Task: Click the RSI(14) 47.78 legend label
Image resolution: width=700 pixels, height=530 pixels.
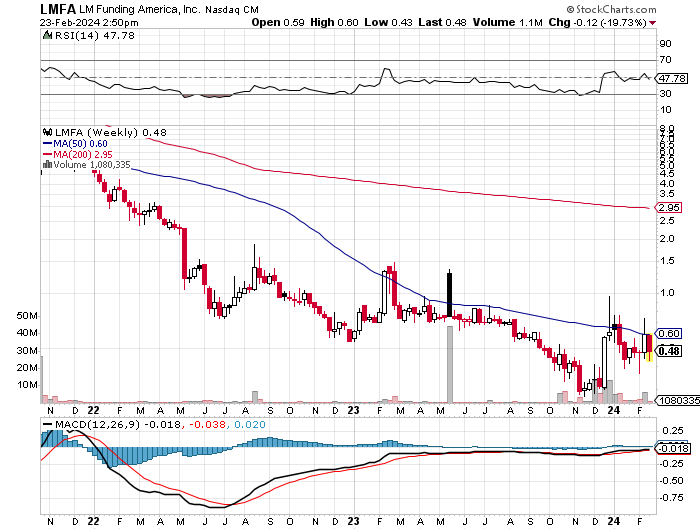Action: (94, 35)
